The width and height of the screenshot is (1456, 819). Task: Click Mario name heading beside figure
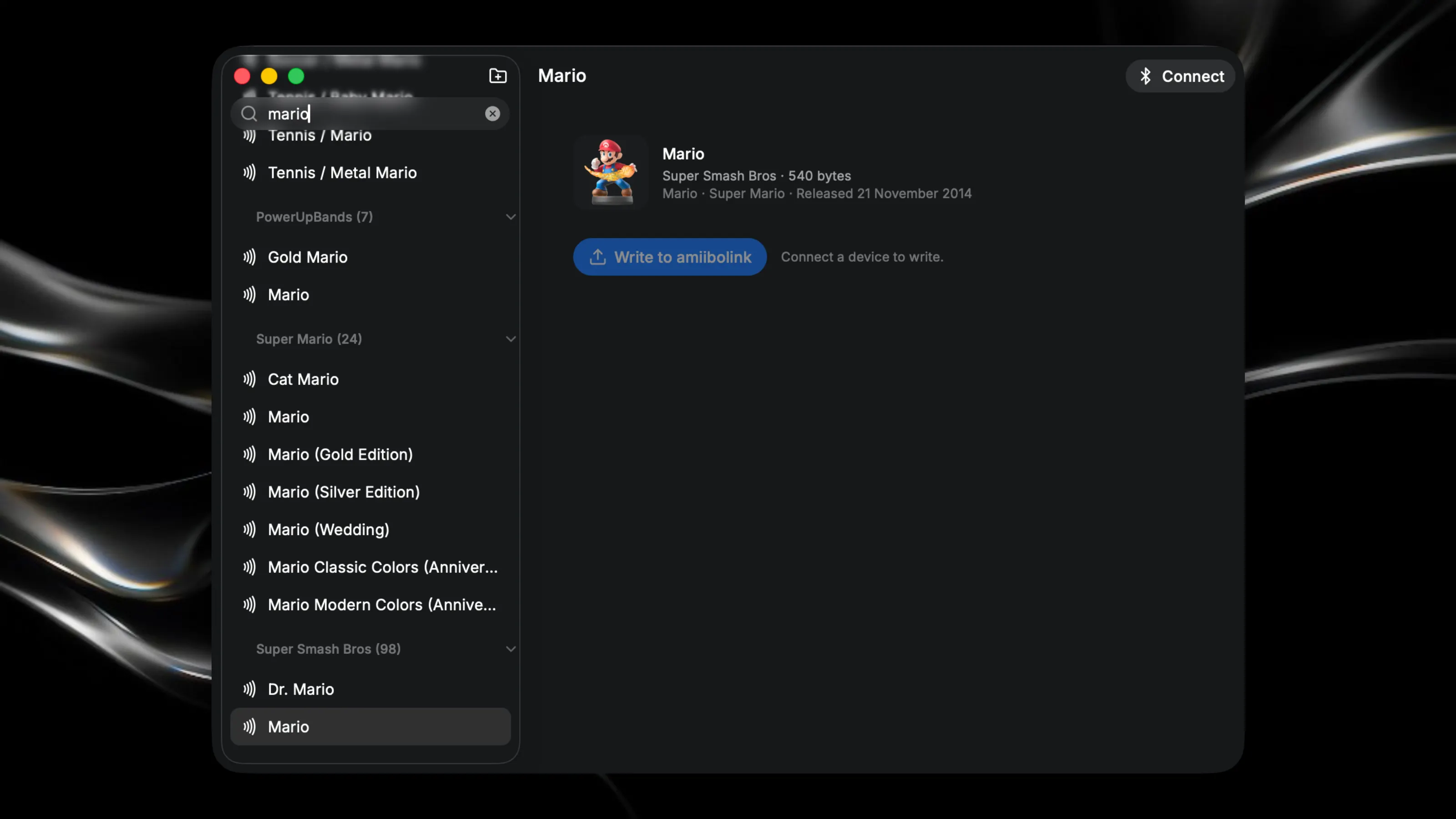click(x=683, y=154)
